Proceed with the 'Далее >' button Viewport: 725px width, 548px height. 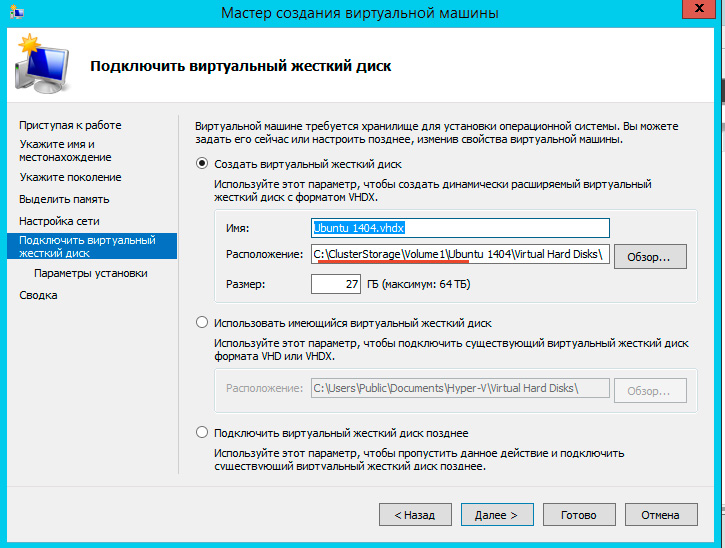(496, 515)
